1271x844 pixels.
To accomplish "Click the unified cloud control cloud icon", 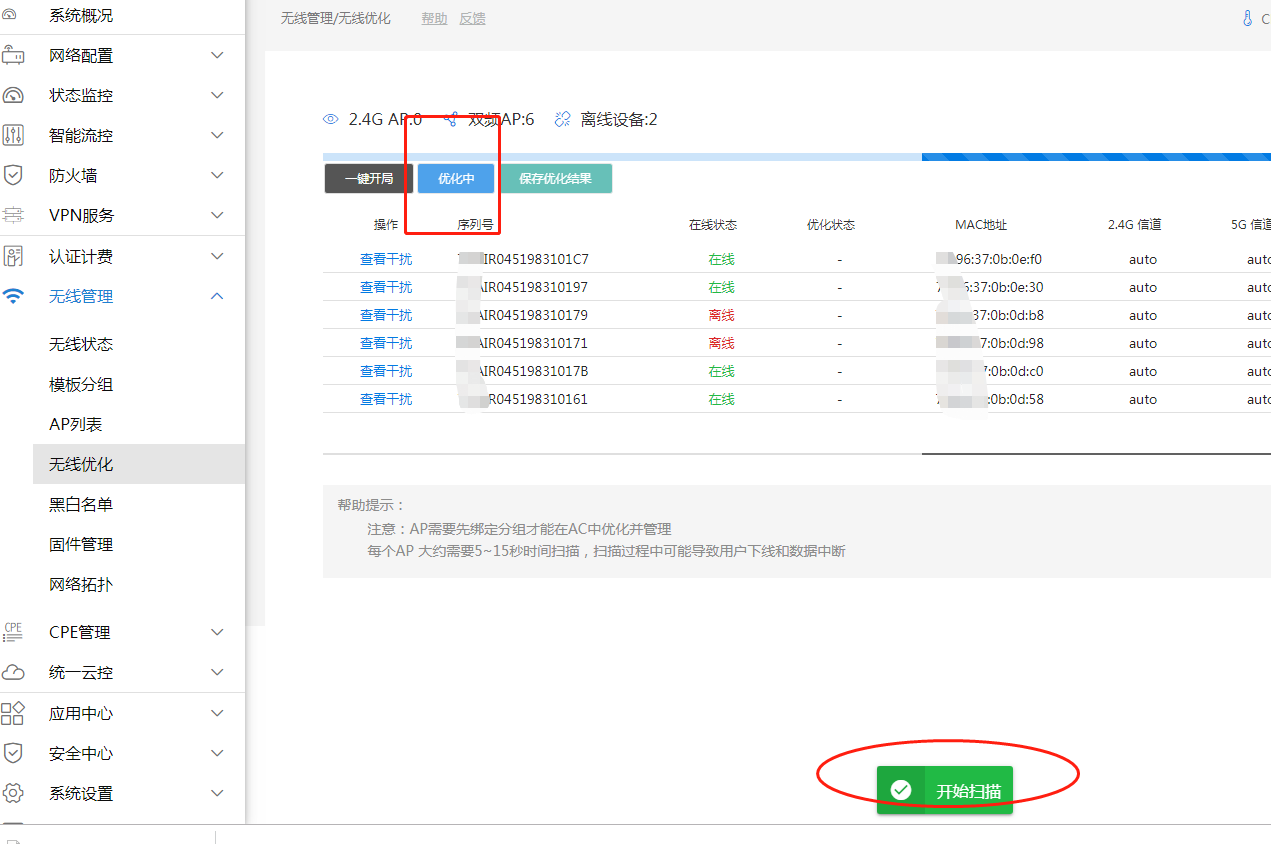I will click(x=13, y=673).
